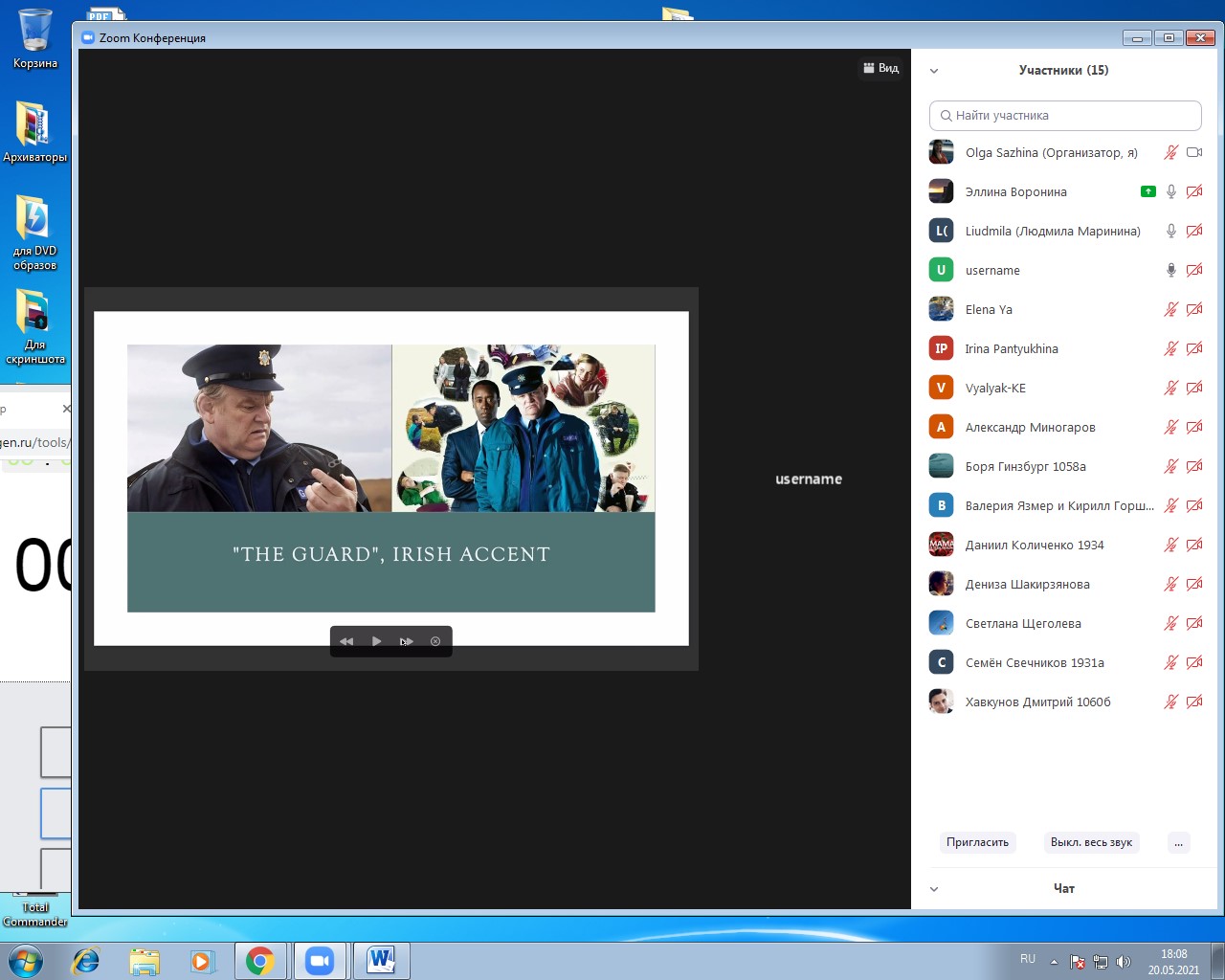Click Дениза Шакирзянова's disabled camera icon

[x=1194, y=584]
